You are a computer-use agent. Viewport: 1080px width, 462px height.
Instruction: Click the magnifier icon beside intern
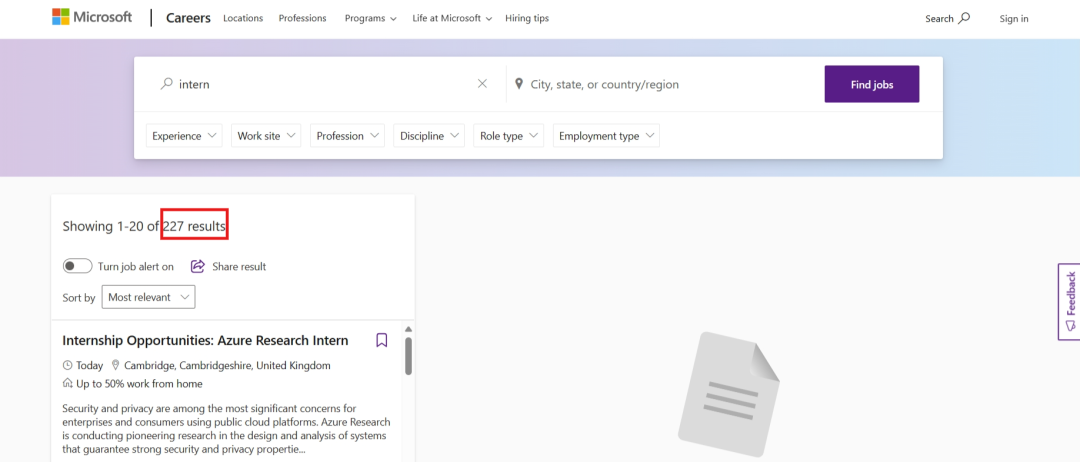167,84
